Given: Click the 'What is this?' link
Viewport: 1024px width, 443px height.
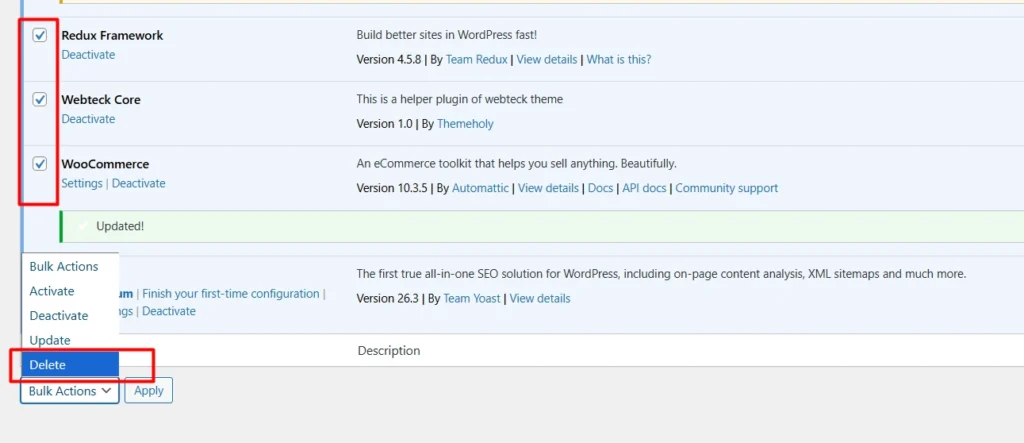Looking at the screenshot, I should pyautogui.click(x=618, y=59).
